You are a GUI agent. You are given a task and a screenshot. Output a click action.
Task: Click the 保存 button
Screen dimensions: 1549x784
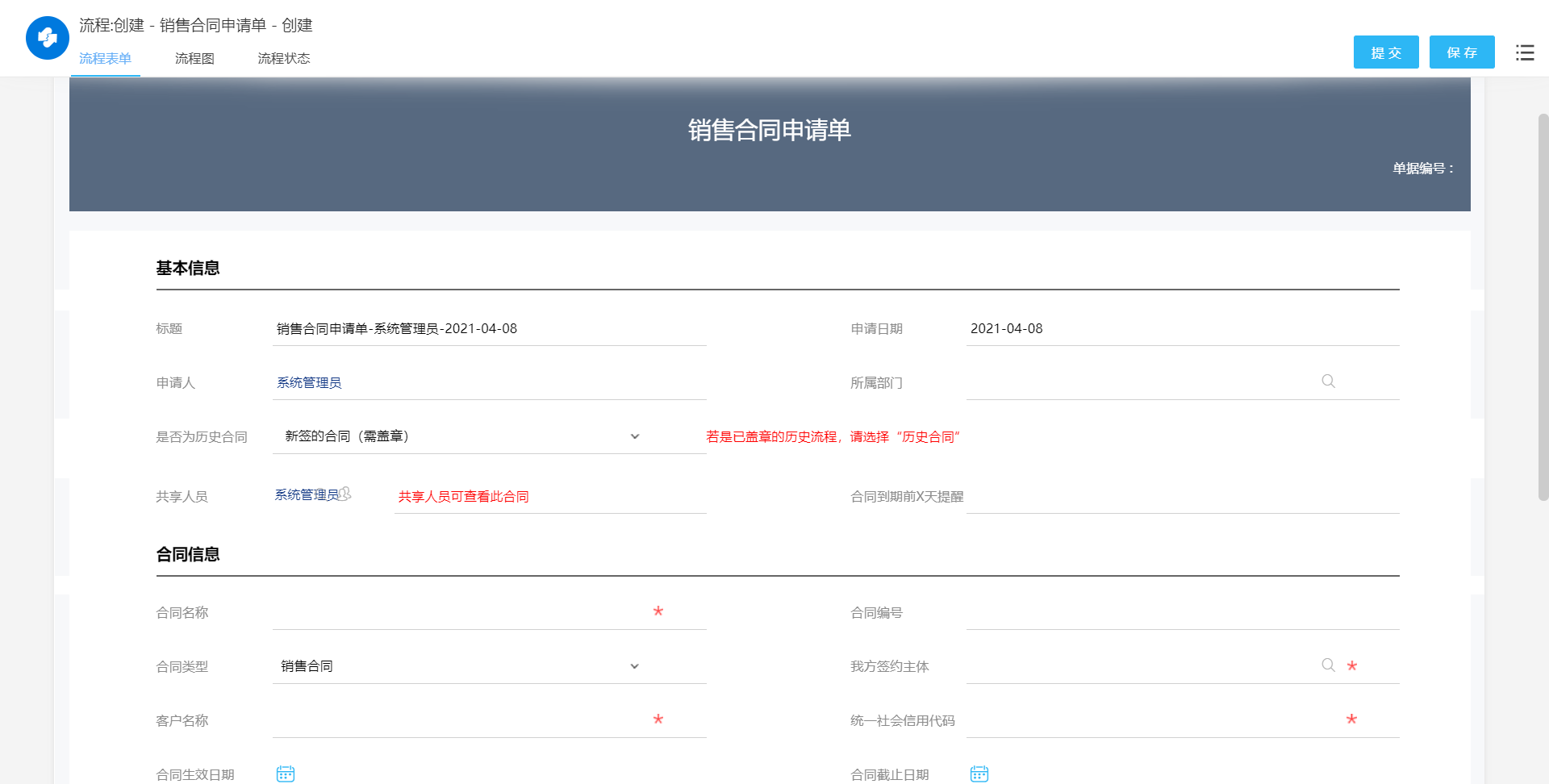point(1462,52)
